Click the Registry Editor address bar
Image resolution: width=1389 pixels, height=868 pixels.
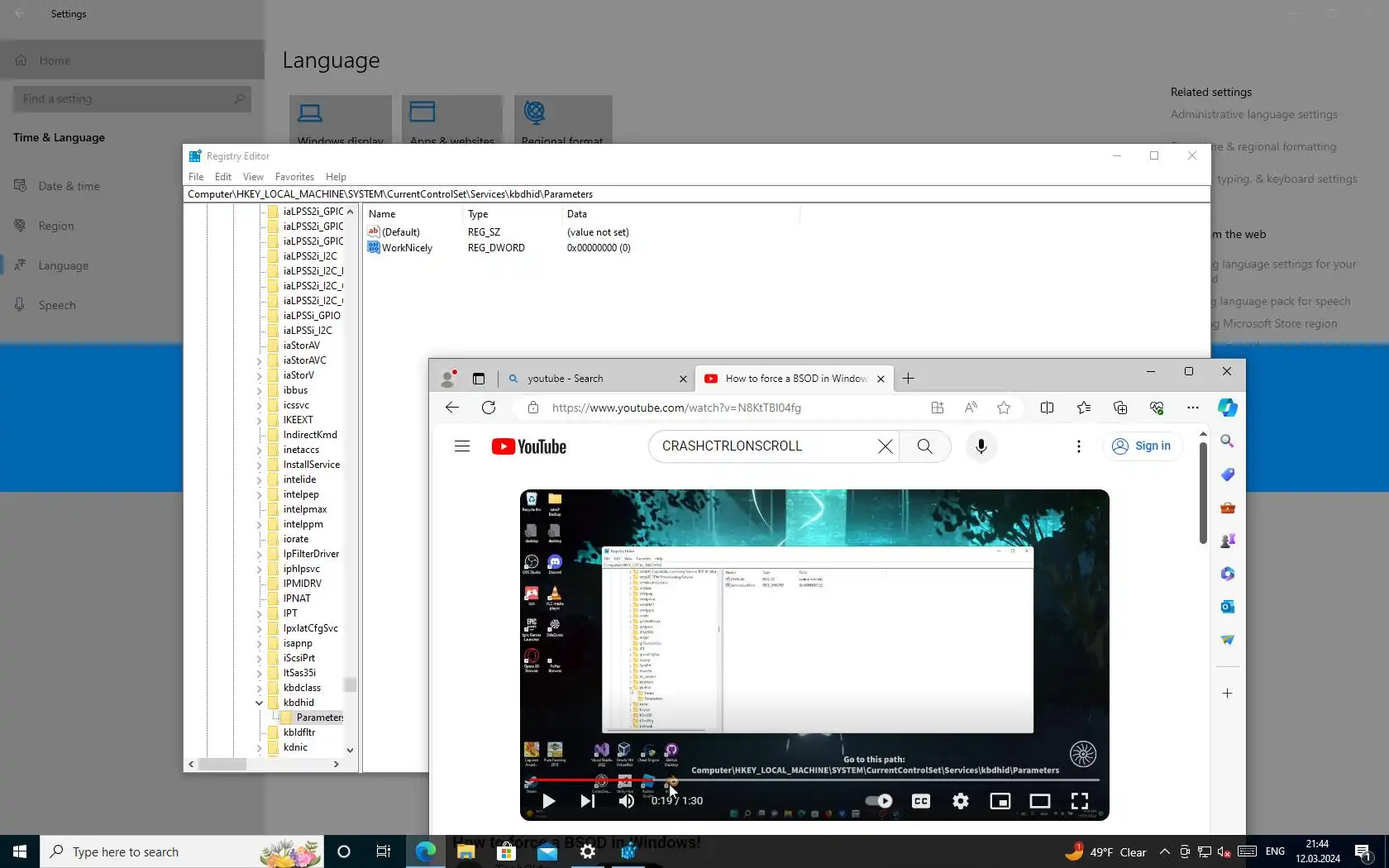click(697, 194)
